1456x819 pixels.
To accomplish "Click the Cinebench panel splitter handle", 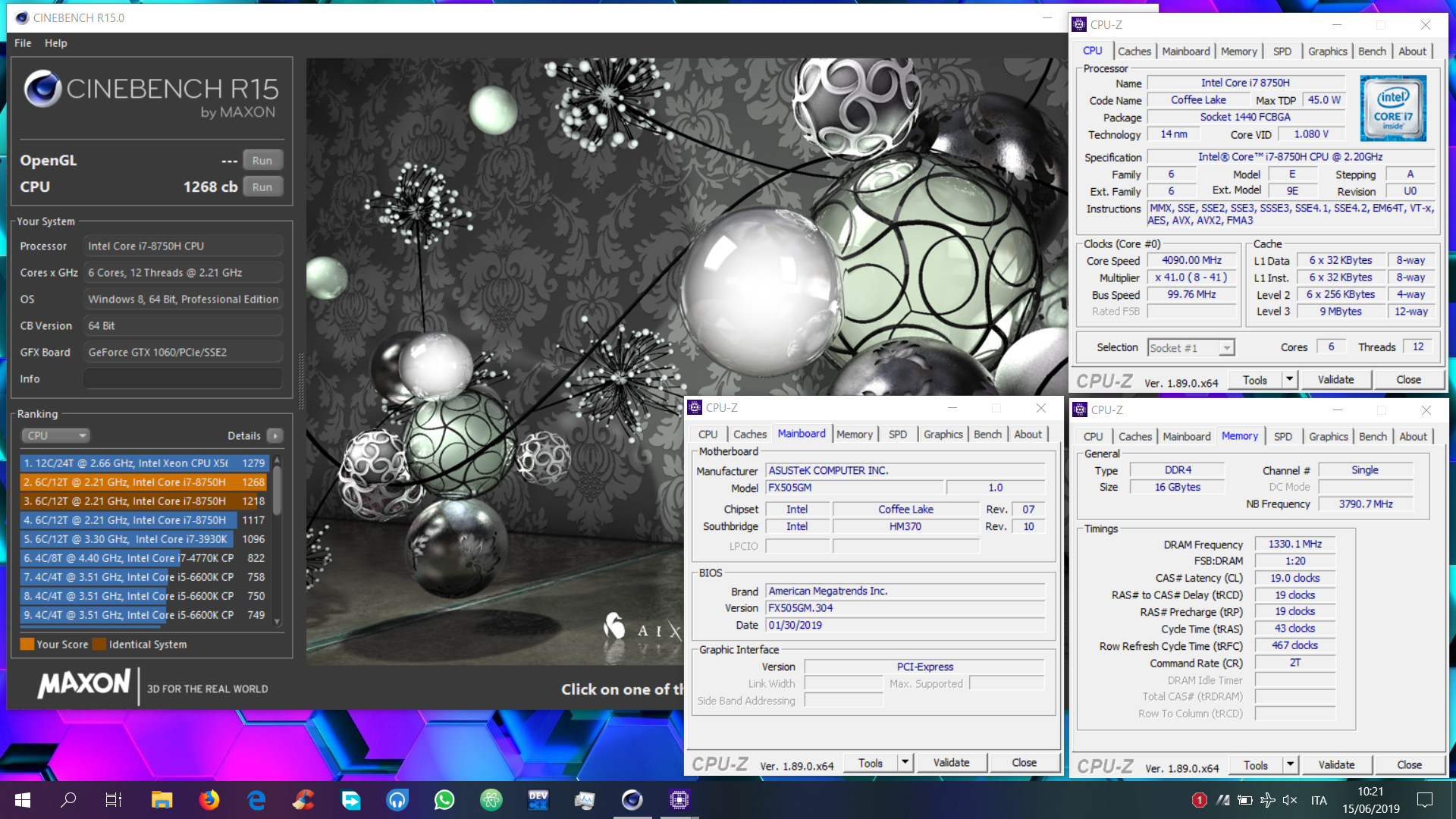I will pyautogui.click(x=300, y=381).
